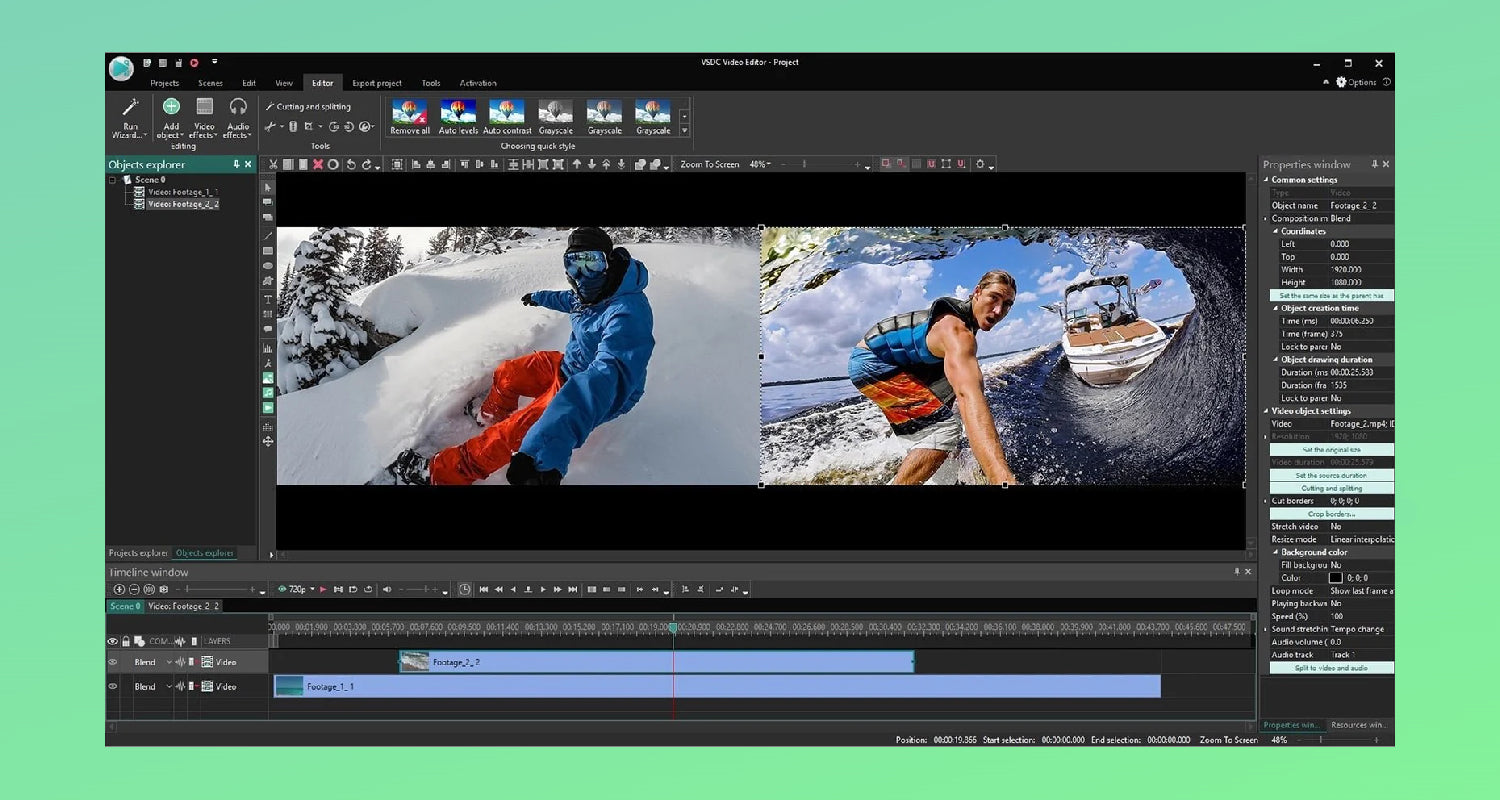Select the text T tool in left toolbar
The image size is (1500, 800).
pos(268,298)
